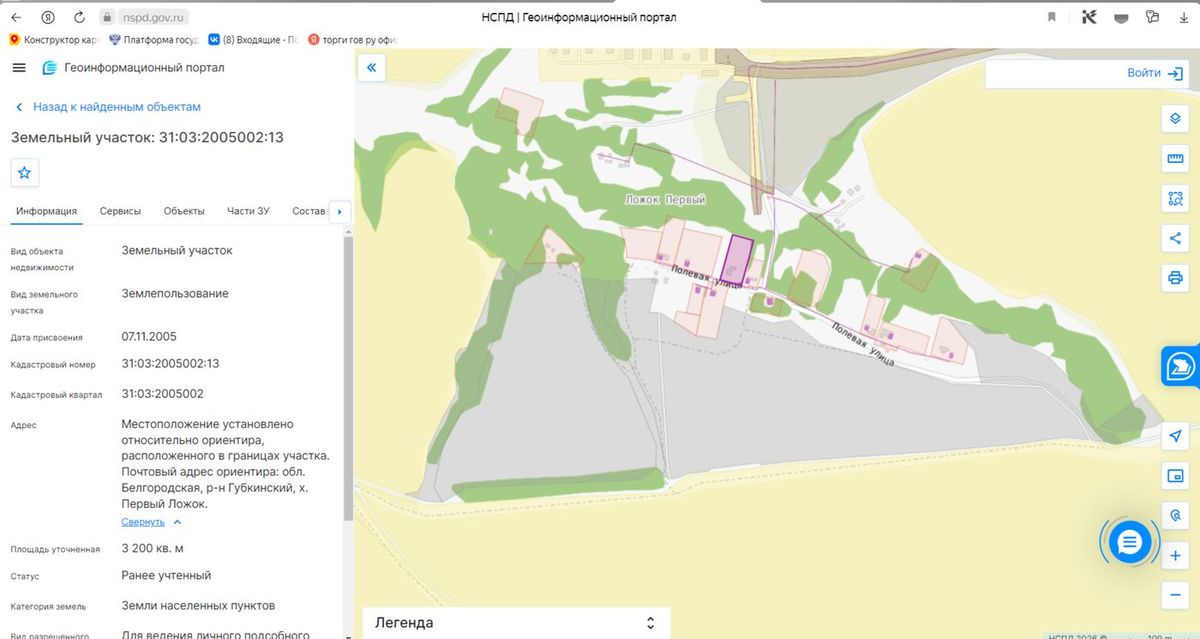Image resolution: width=1200 pixels, height=639 pixels.
Task: Zoom in the map with plus
Action: [x=1175, y=555]
